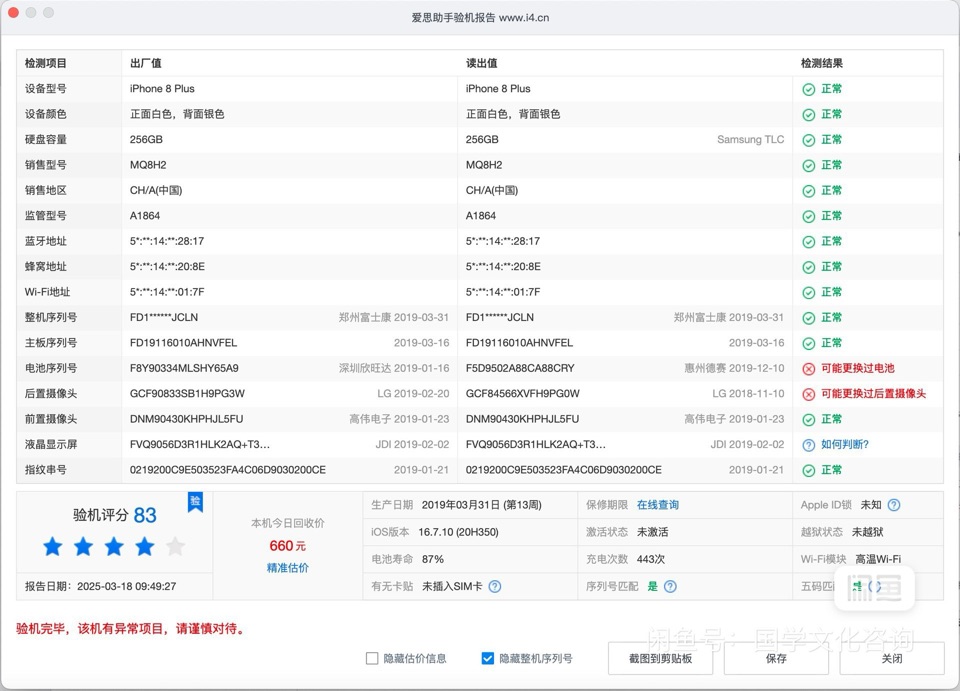Click the help icon beside 未插入SIM卡
This screenshot has width=960, height=691.
click(x=495, y=586)
